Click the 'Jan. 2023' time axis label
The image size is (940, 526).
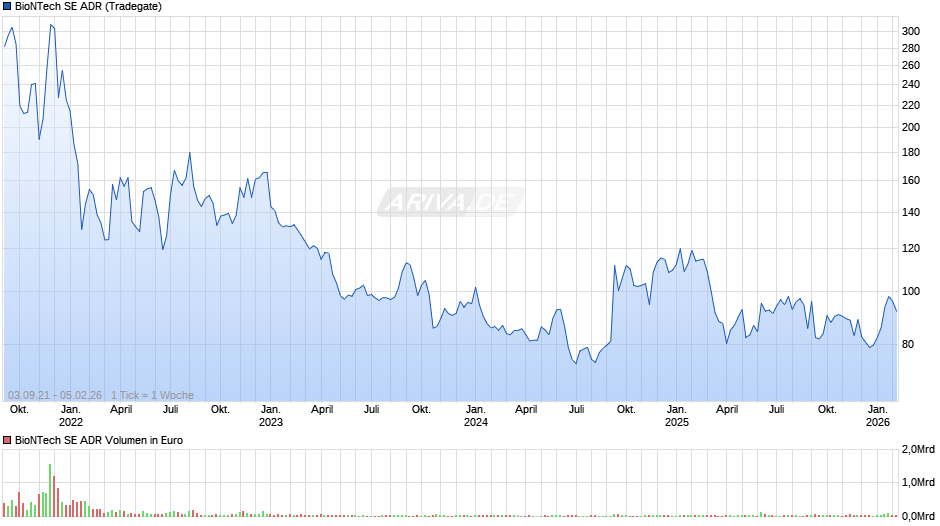(271, 416)
